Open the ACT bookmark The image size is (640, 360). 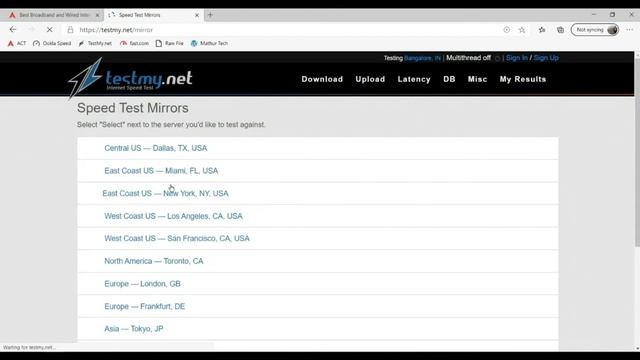[17, 43]
